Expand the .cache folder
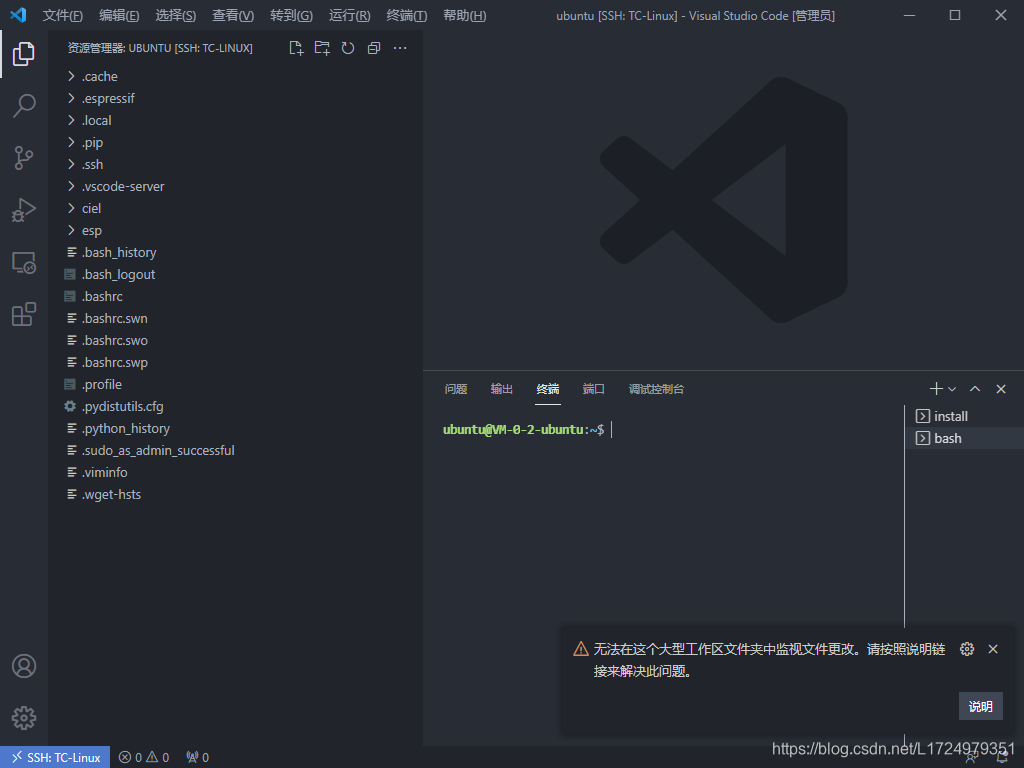 236,76
